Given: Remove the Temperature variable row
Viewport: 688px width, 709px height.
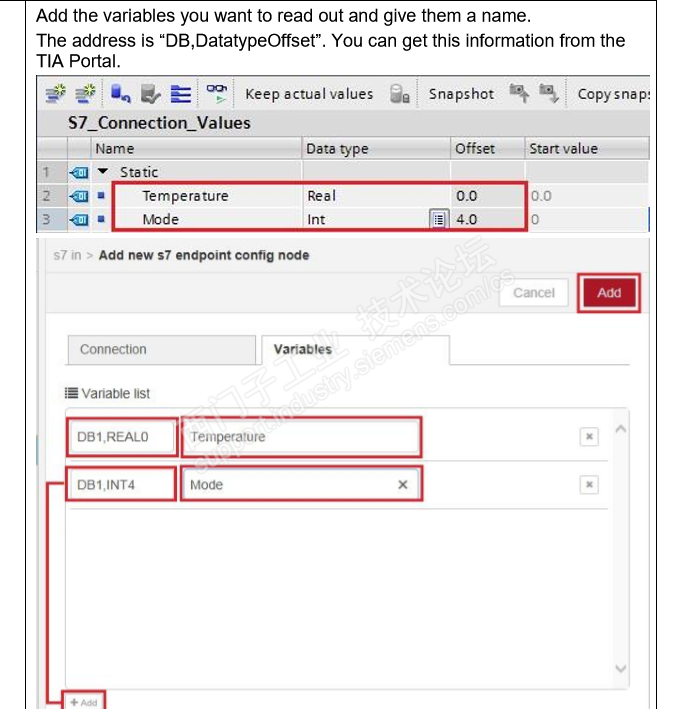Looking at the screenshot, I should [x=589, y=437].
